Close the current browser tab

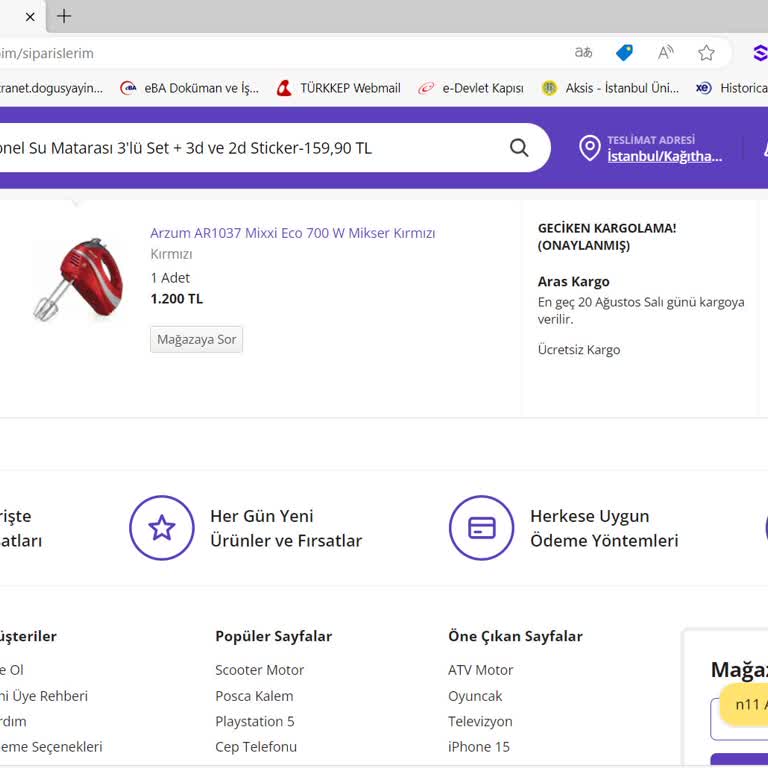[30, 17]
